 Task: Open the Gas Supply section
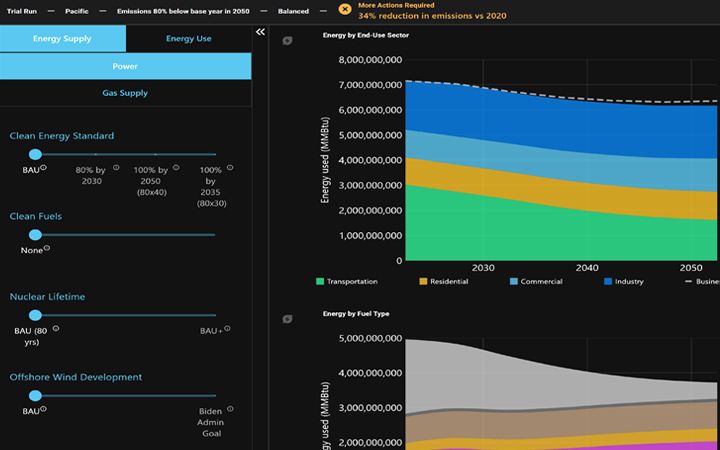(125, 93)
